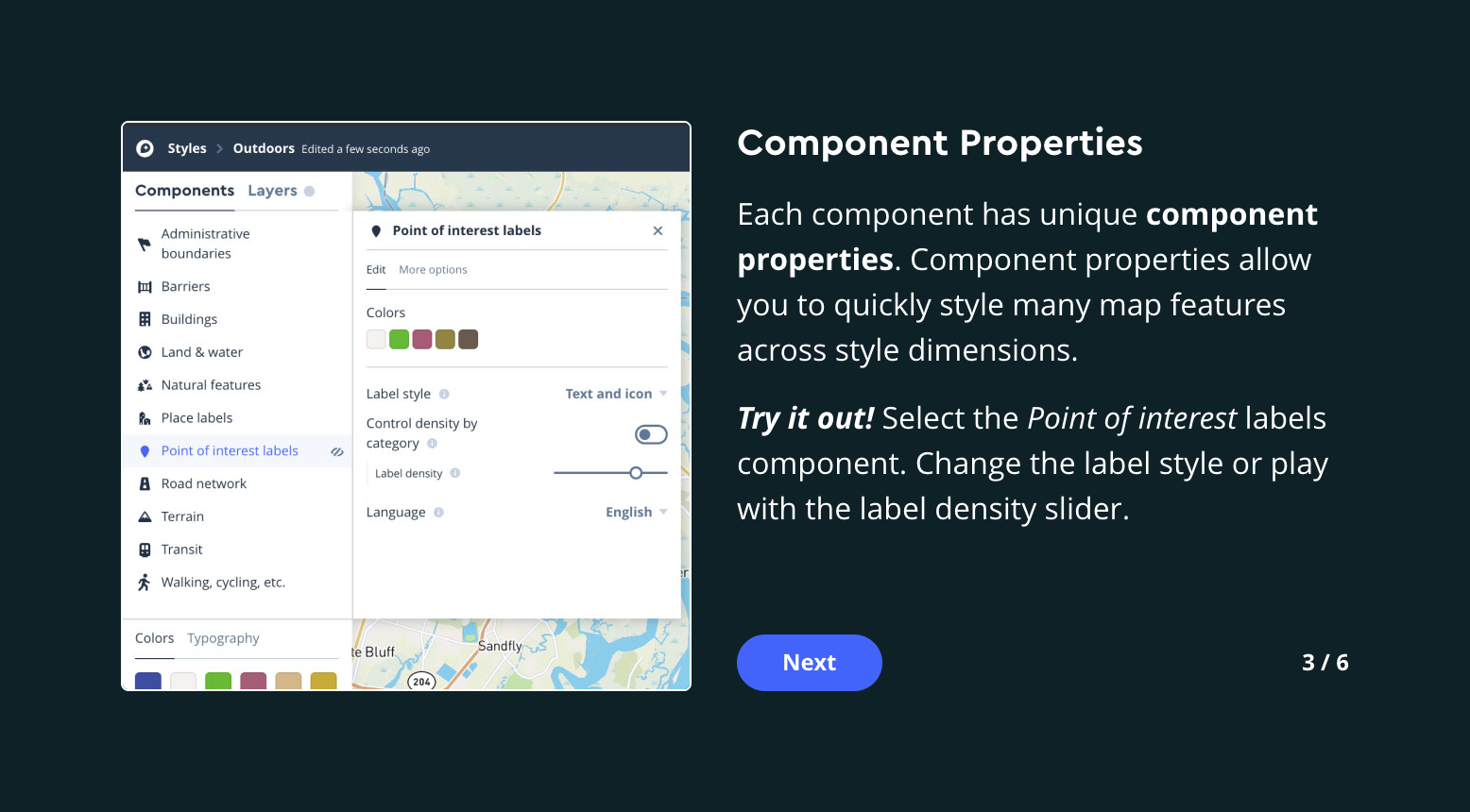Screen dimensions: 1470x812
Task: Switch to the Layers tab
Action: 273,191
